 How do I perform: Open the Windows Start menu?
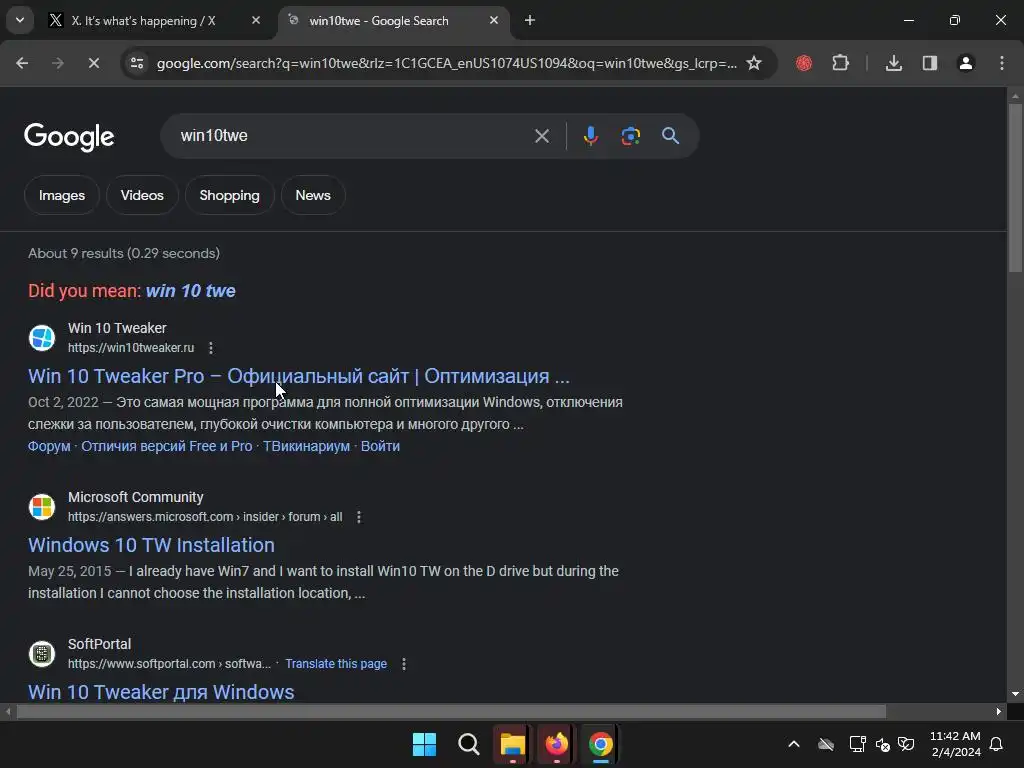point(424,744)
